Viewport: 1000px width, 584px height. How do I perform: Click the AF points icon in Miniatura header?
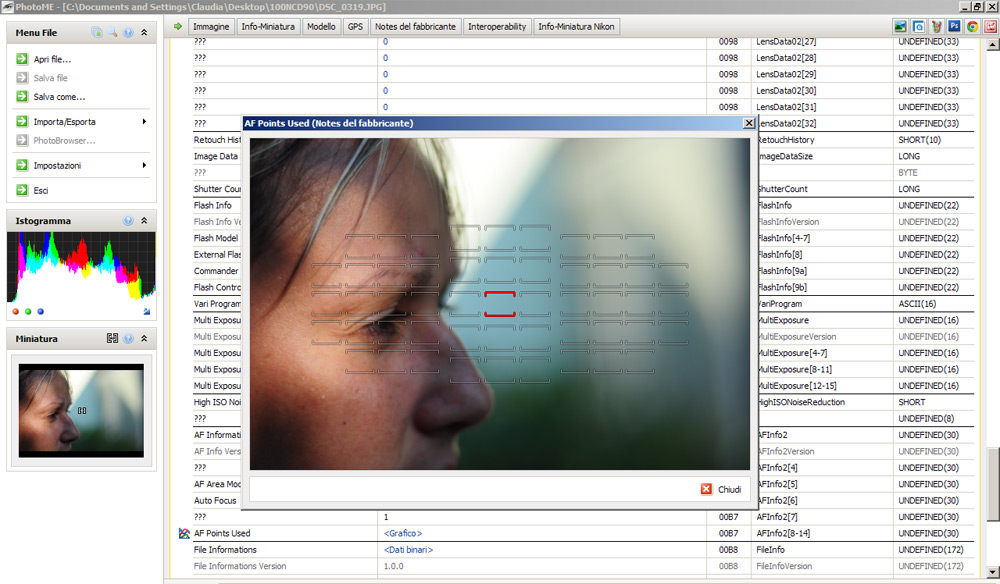click(113, 339)
